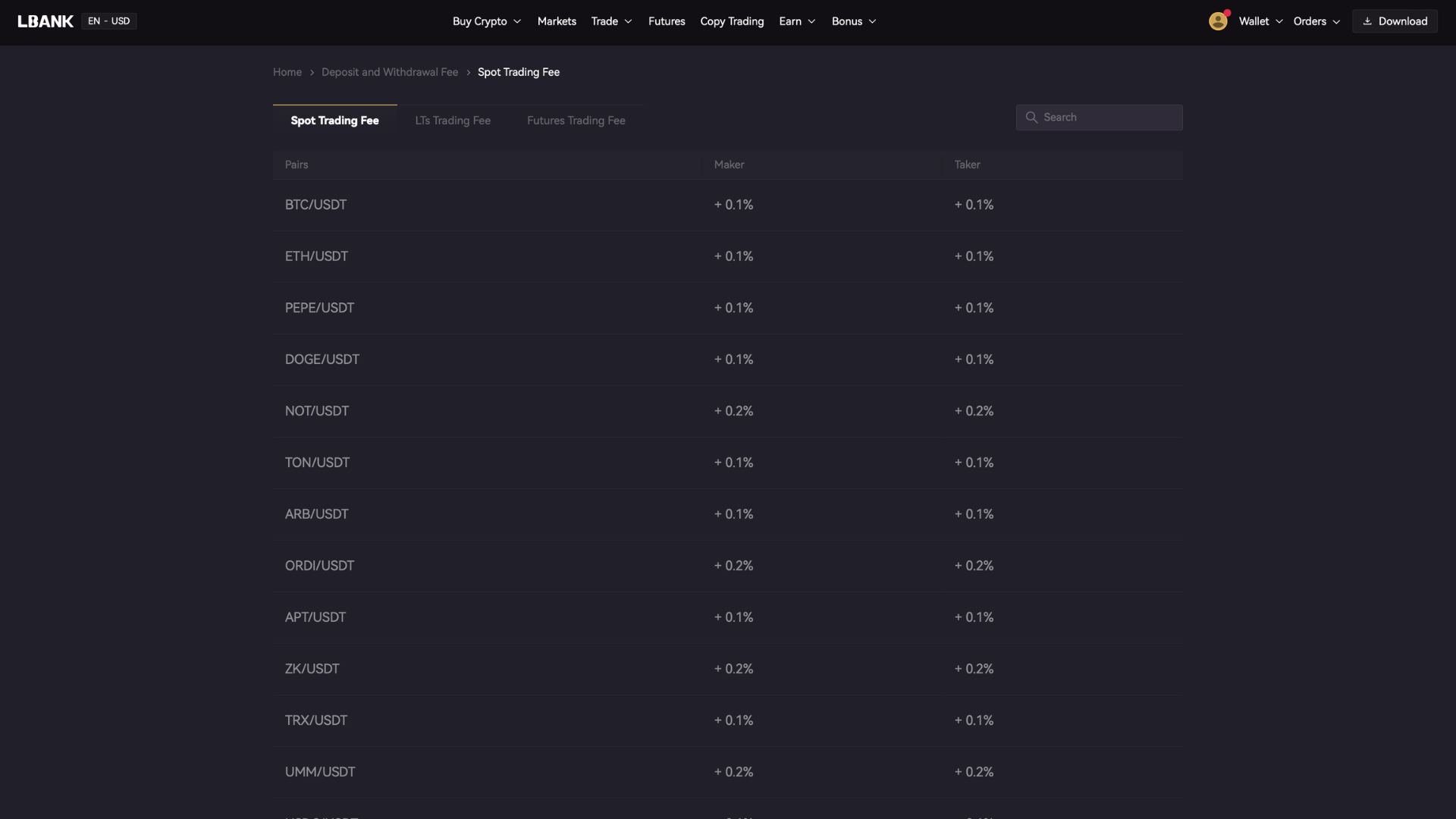The image size is (1456, 819).
Task: Expand the Bonus dropdown
Action: (x=853, y=20)
